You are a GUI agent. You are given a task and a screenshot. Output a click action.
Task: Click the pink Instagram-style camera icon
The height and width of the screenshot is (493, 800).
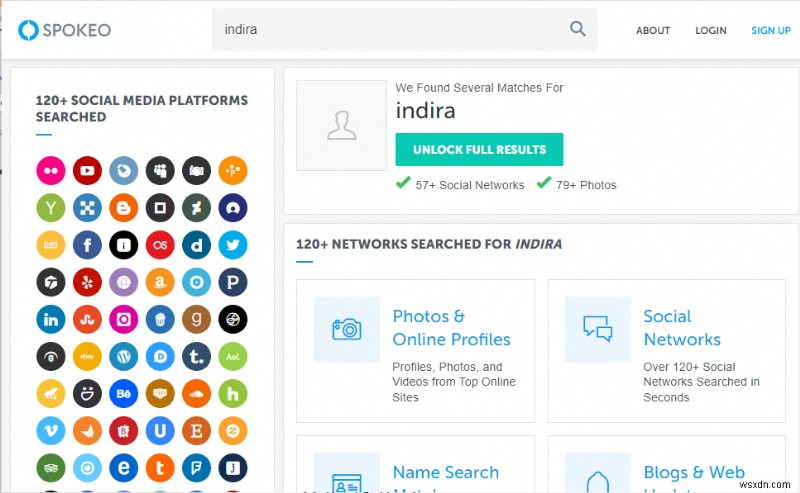(123, 319)
